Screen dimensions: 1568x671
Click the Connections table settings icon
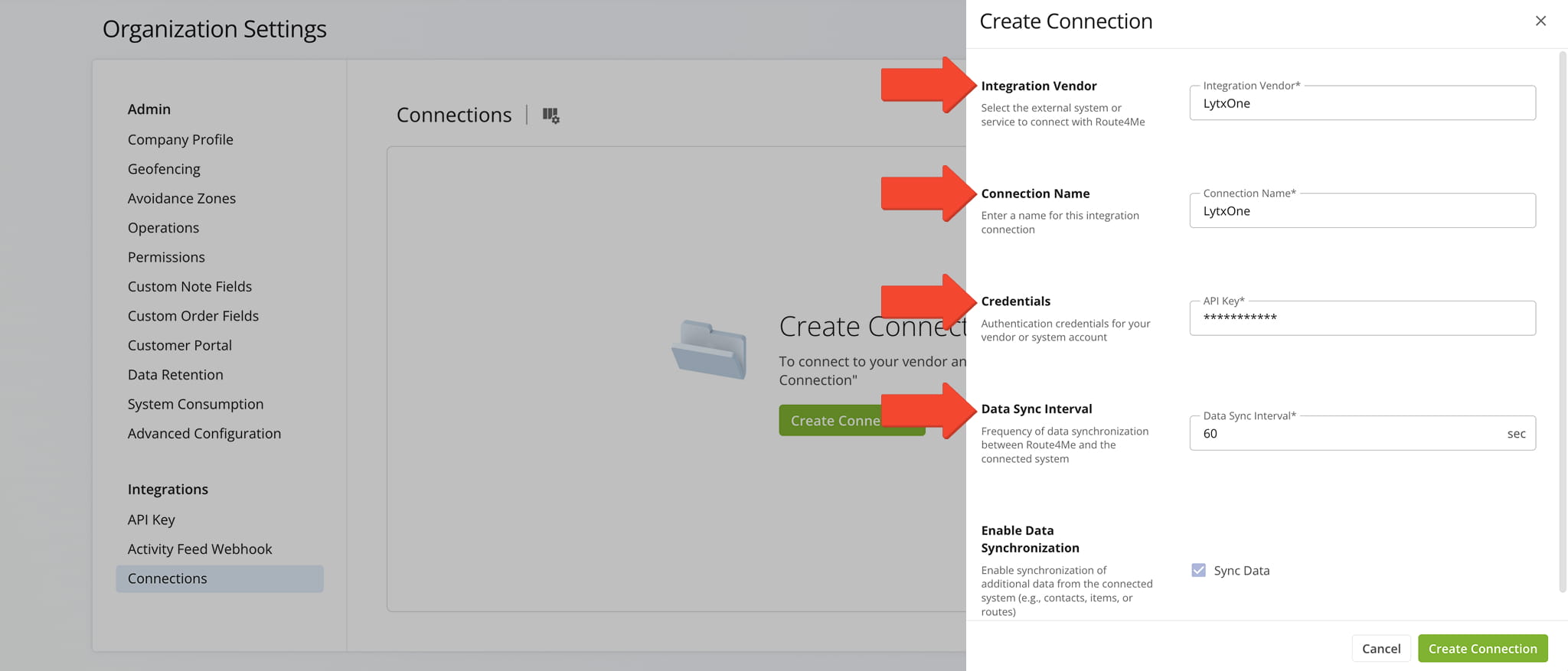coord(550,116)
